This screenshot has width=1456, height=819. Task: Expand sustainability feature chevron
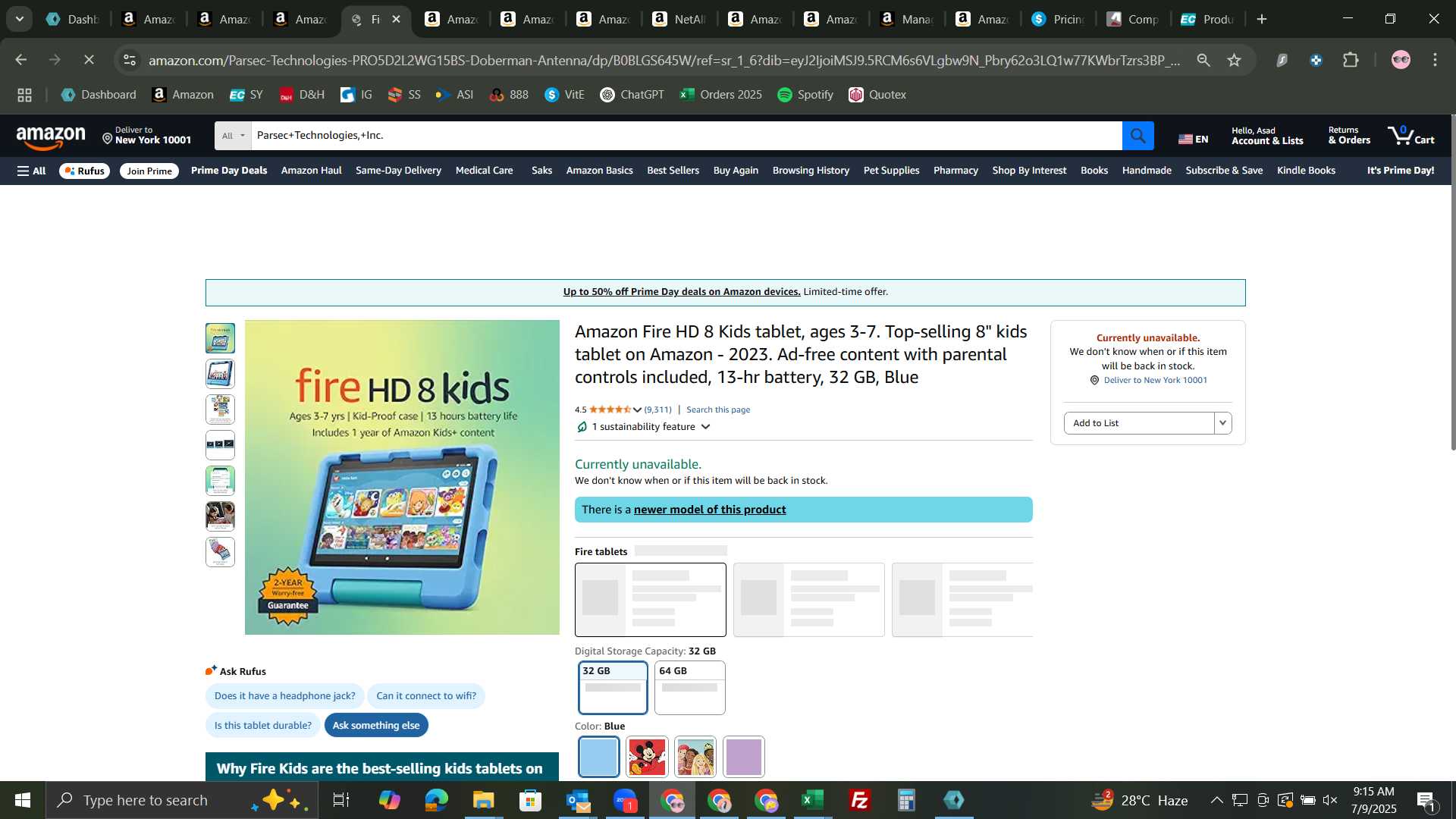(x=705, y=427)
